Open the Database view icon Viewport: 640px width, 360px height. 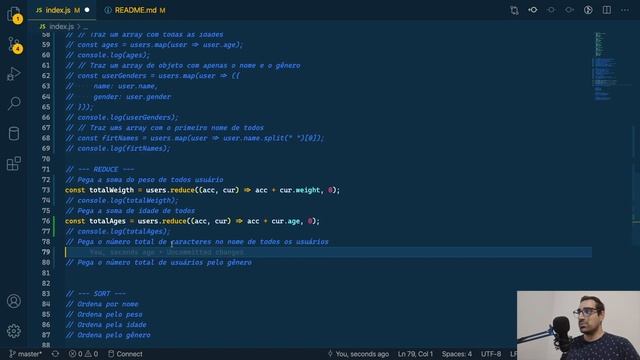14,133
